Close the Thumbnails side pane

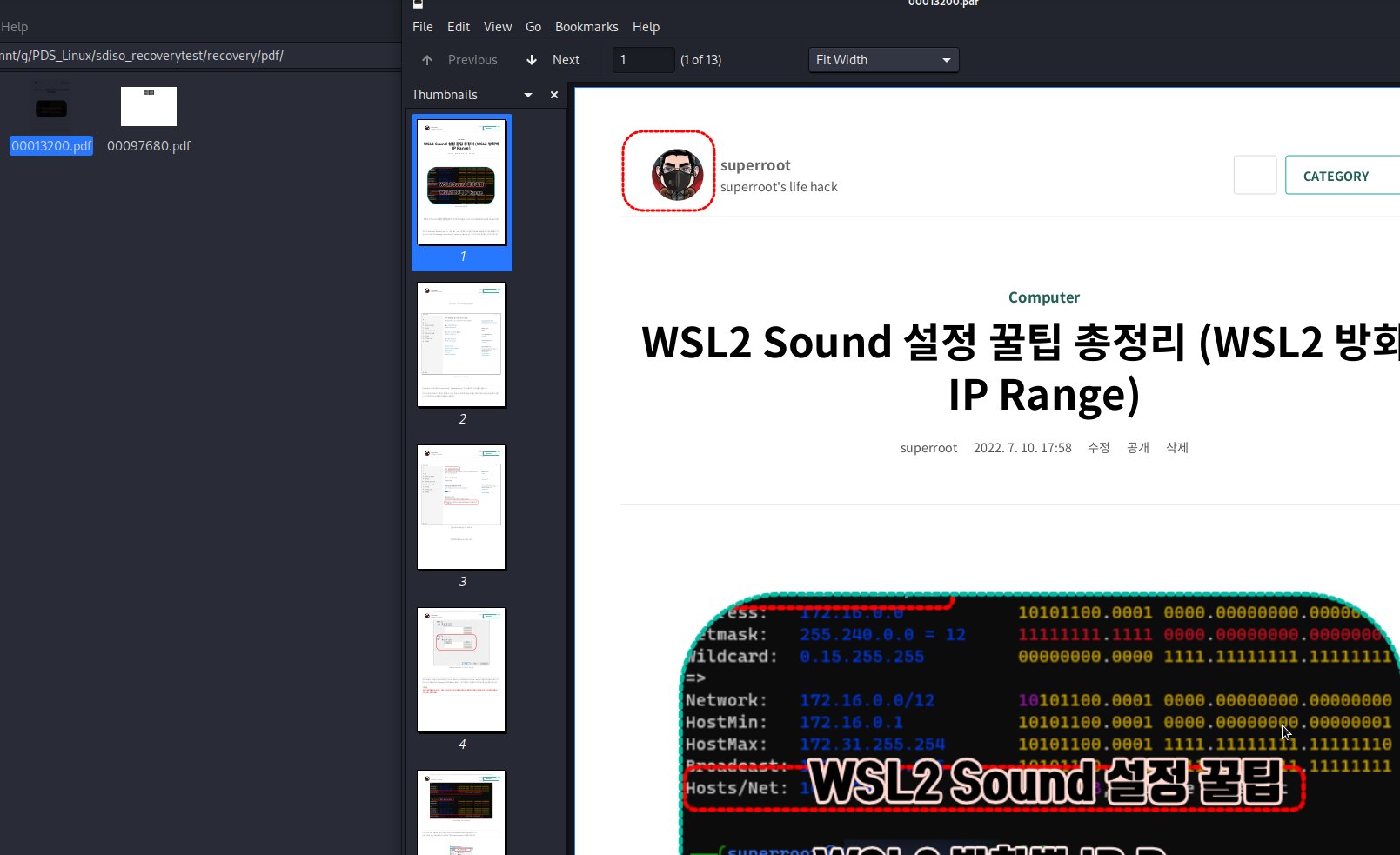point(554,95)
